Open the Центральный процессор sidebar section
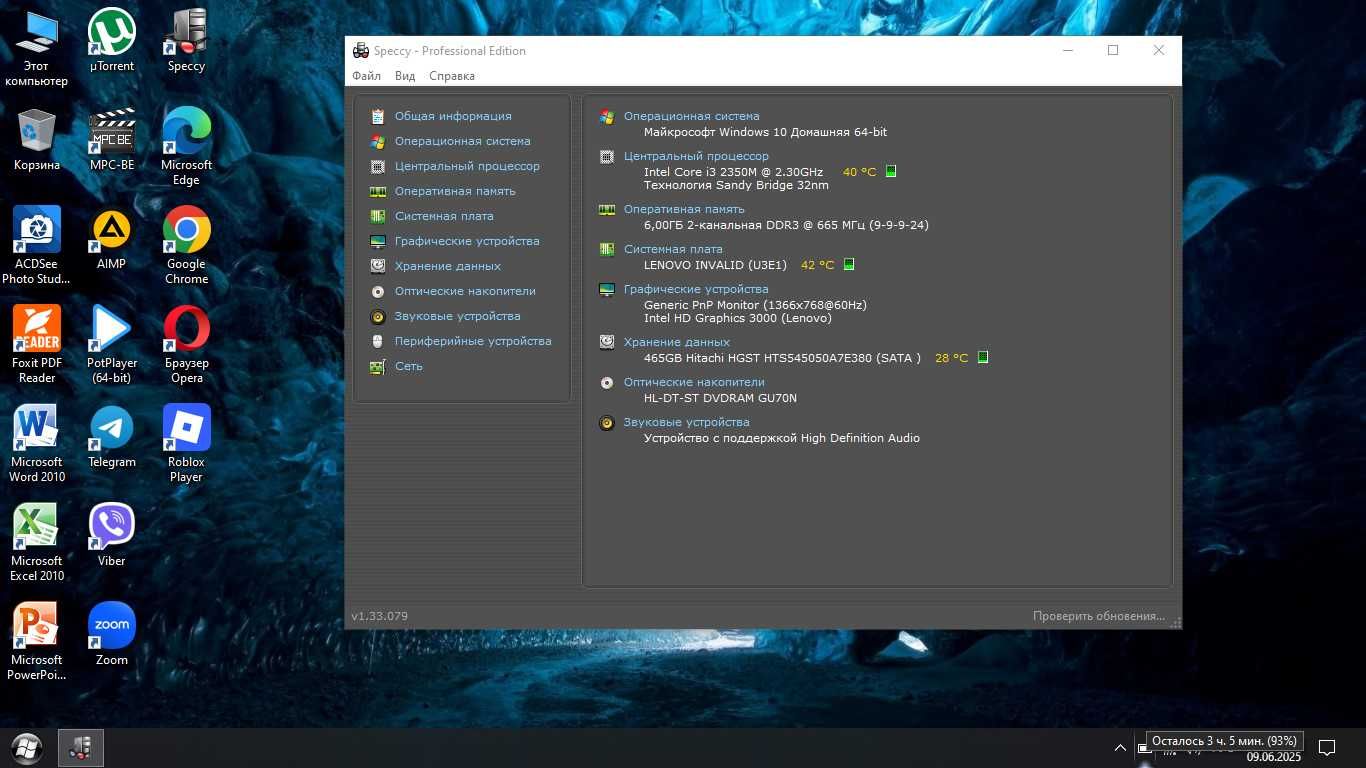This screenshot has height=768, width=1366. coord(467,166)
